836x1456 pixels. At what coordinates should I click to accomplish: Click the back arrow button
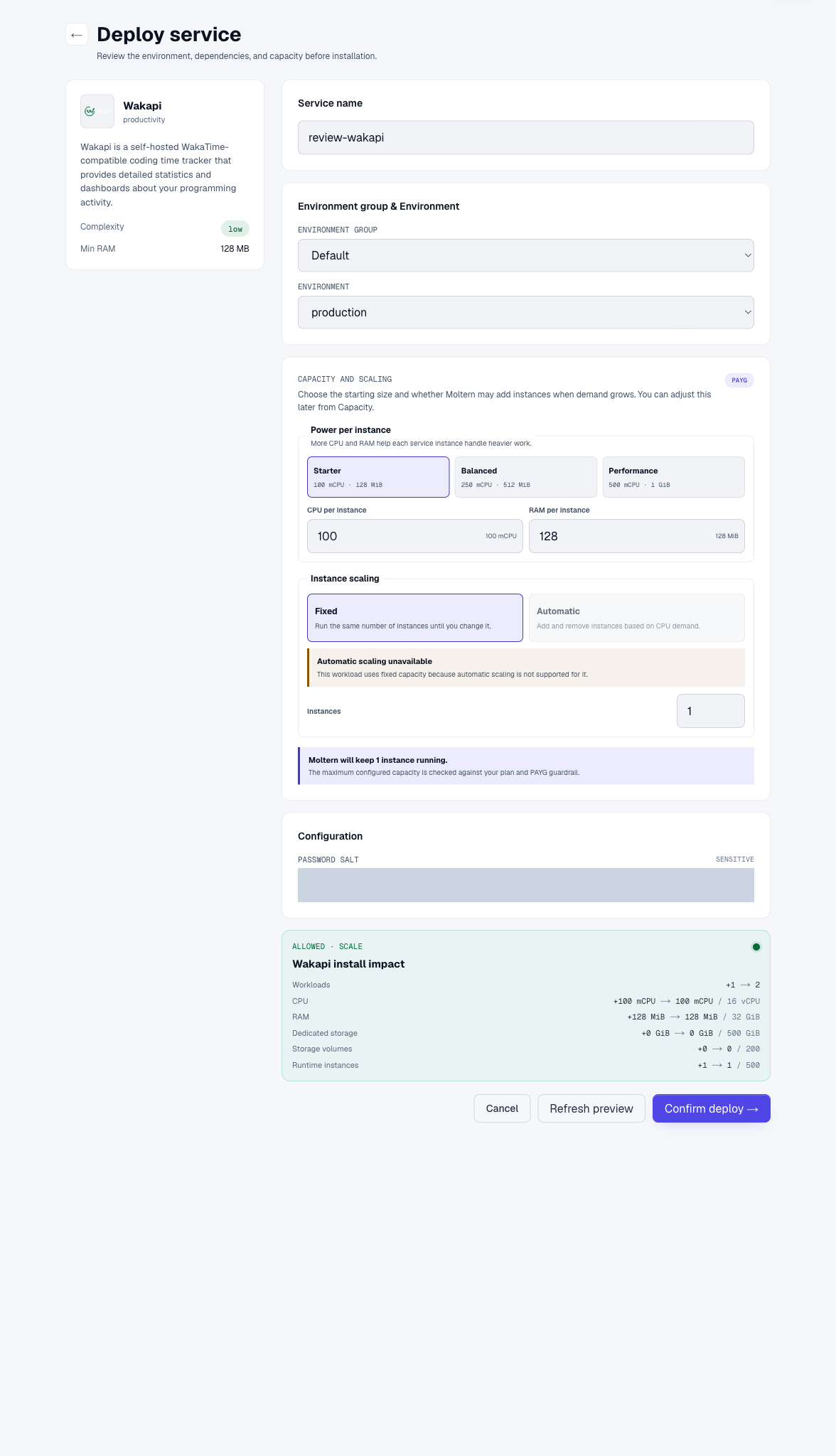tap(77, 34)
